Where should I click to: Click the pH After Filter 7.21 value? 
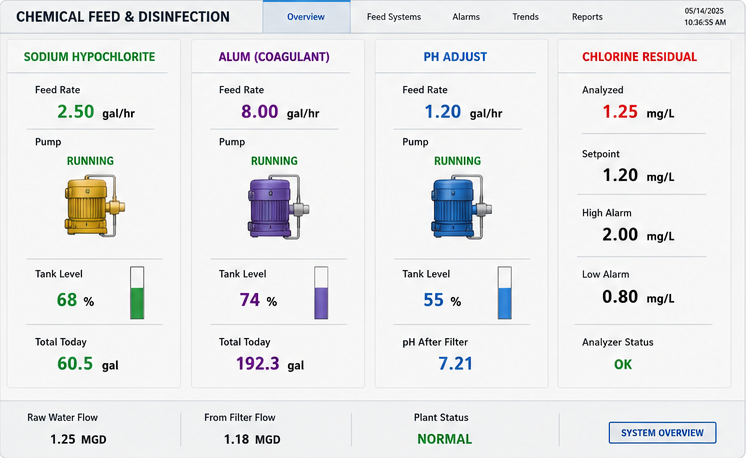[x=455, y=364]
